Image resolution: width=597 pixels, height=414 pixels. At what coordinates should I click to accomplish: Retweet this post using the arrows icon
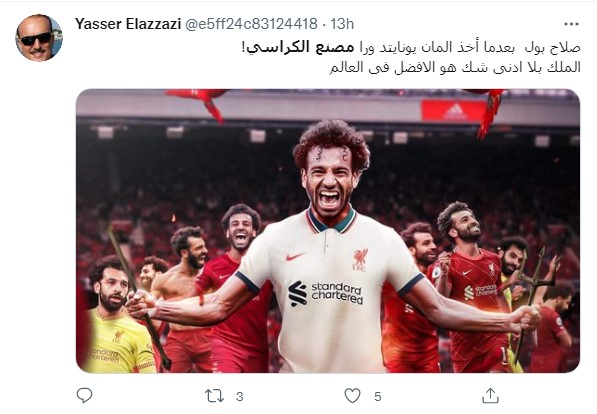tap(214, 396)
